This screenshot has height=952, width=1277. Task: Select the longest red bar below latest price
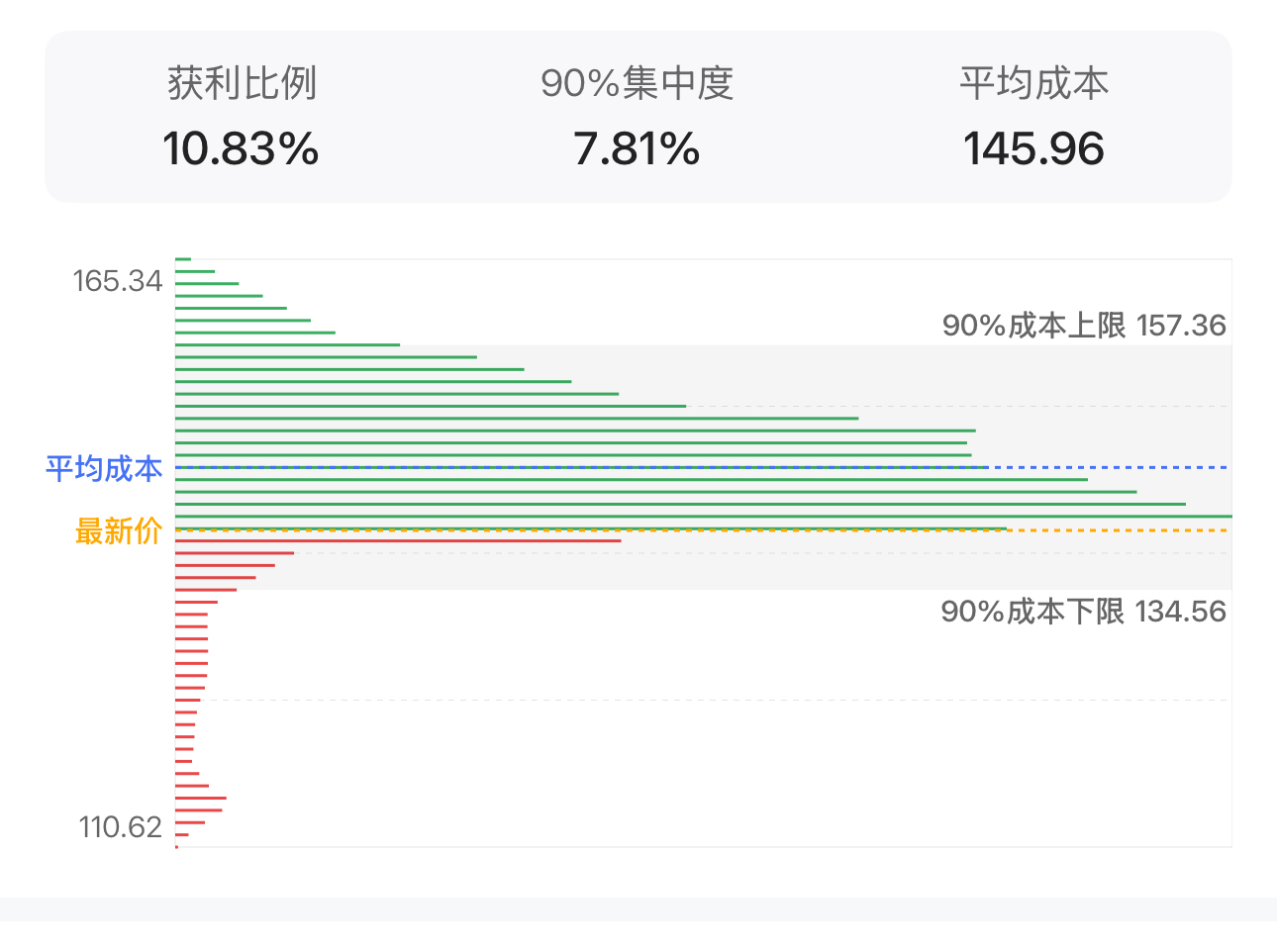click(398, 540)
